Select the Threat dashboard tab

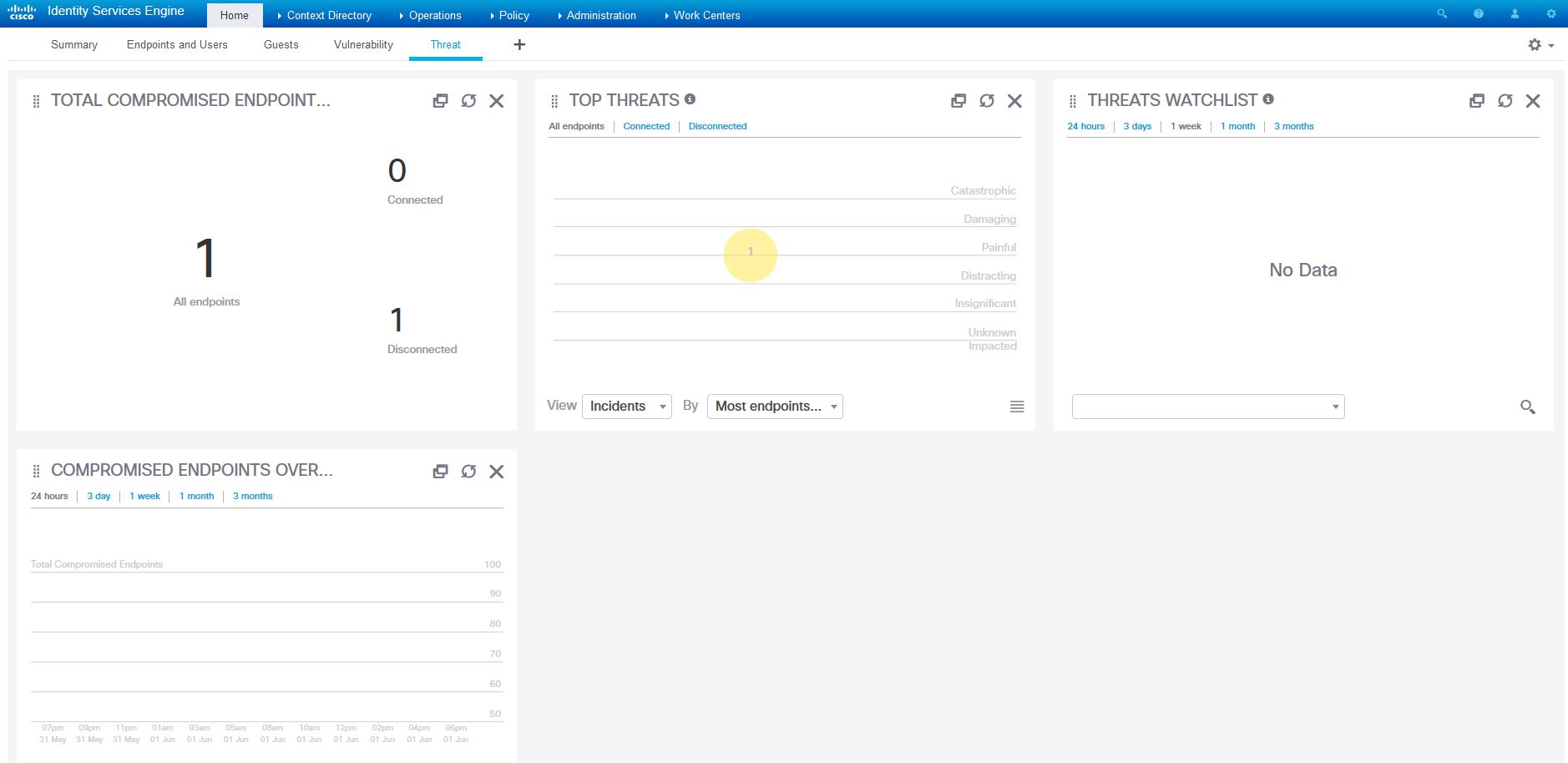click(x=446, y=44)
